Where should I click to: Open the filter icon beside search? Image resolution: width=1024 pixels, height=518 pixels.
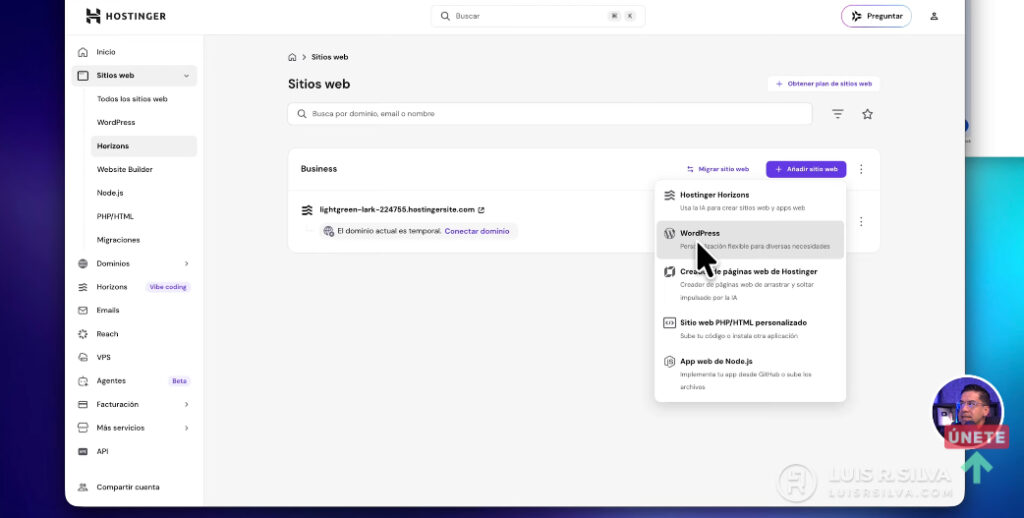(x=838, y=114)
